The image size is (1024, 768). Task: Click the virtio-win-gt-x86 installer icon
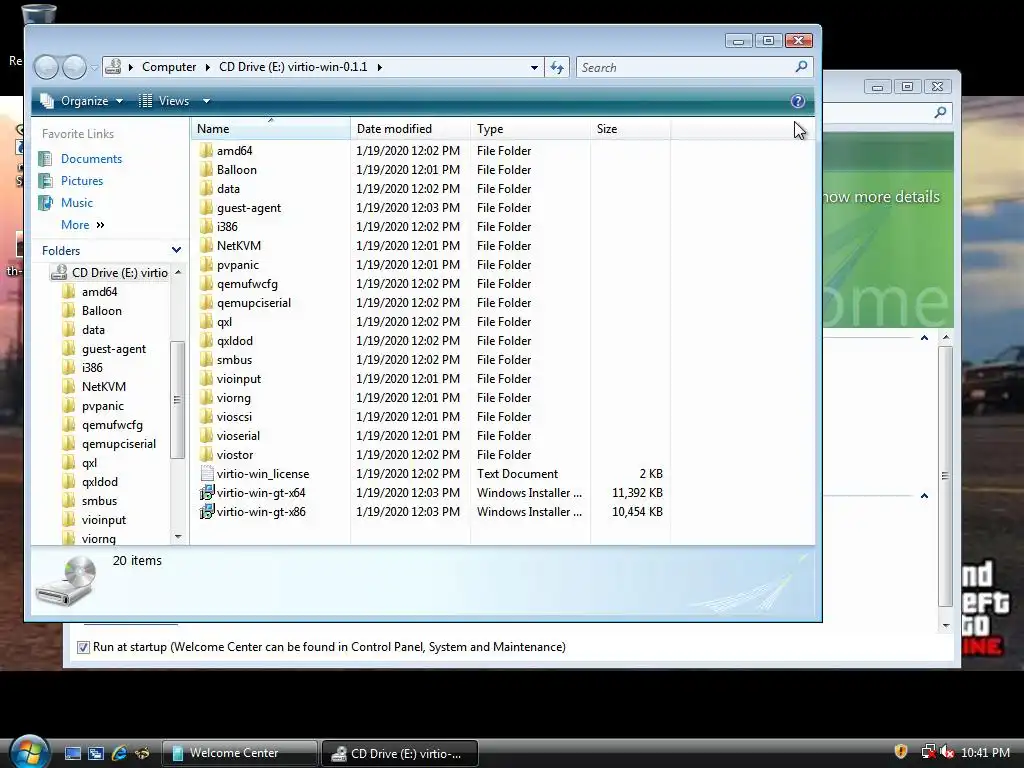click(x=206, y=512)
